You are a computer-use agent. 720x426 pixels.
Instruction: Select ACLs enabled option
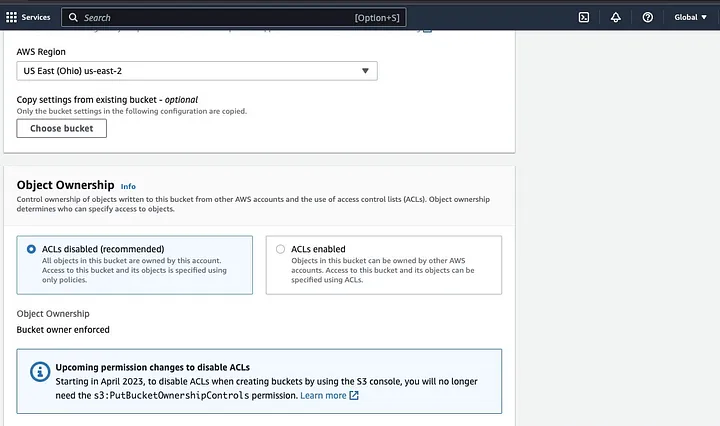280,249
